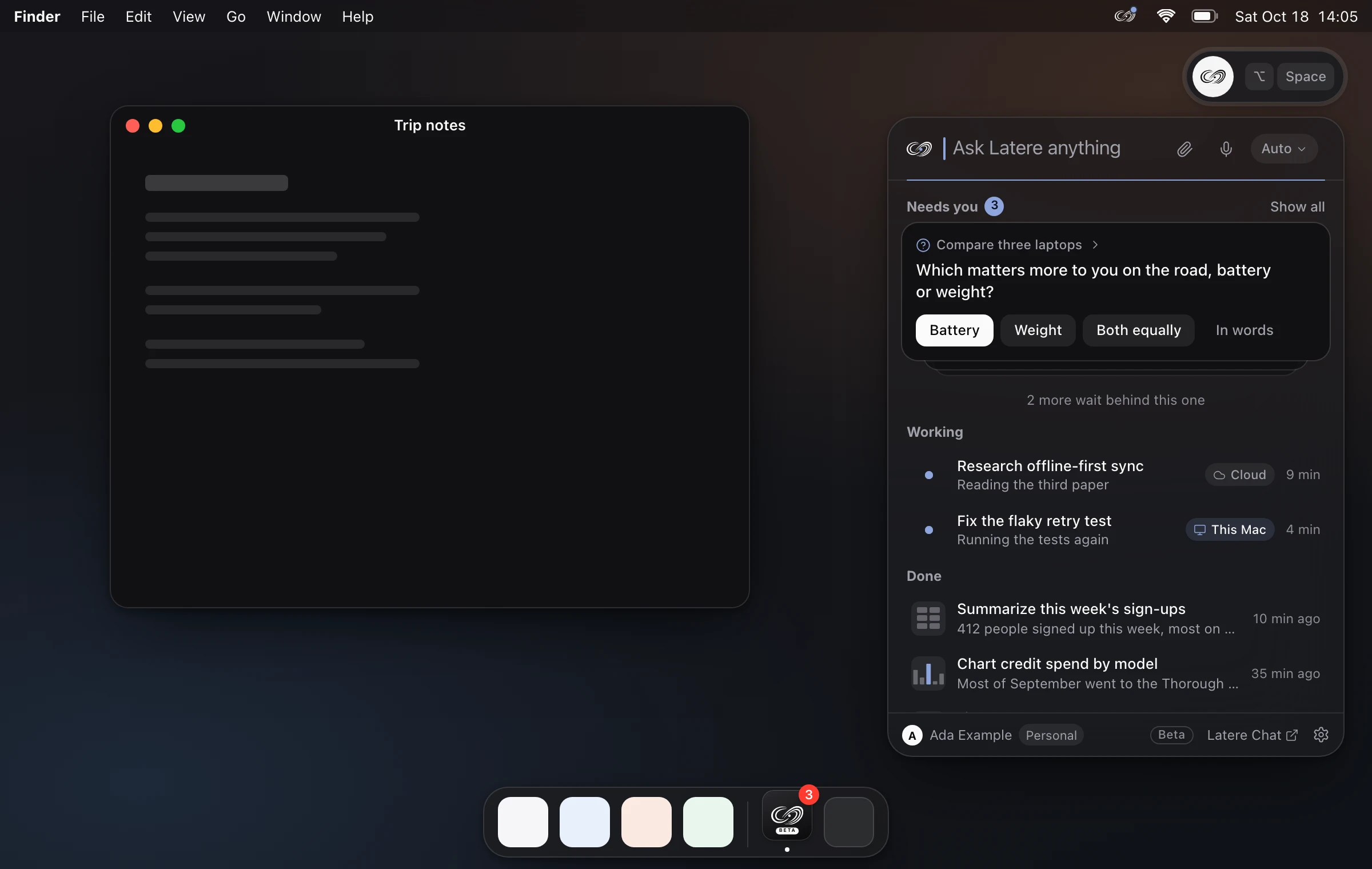Image resolution: width=1372 pixels, height=869 pixels.
Task: Open Wi-Fi status in menu bar
Action: pos(1166,16)
